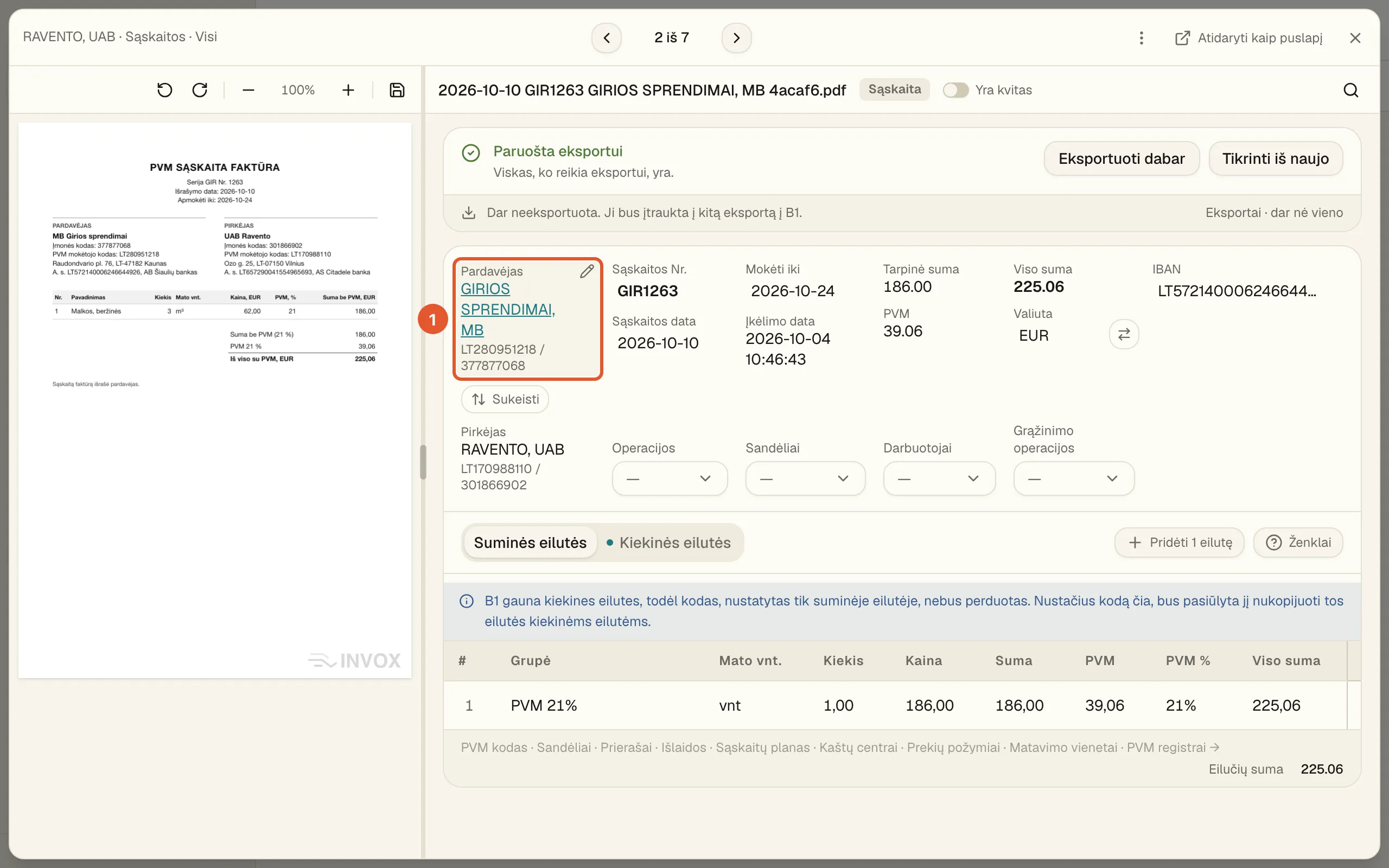Switch to the Suminės eilutės tab
1389x868 pixels.
click(x=530, y=542)
